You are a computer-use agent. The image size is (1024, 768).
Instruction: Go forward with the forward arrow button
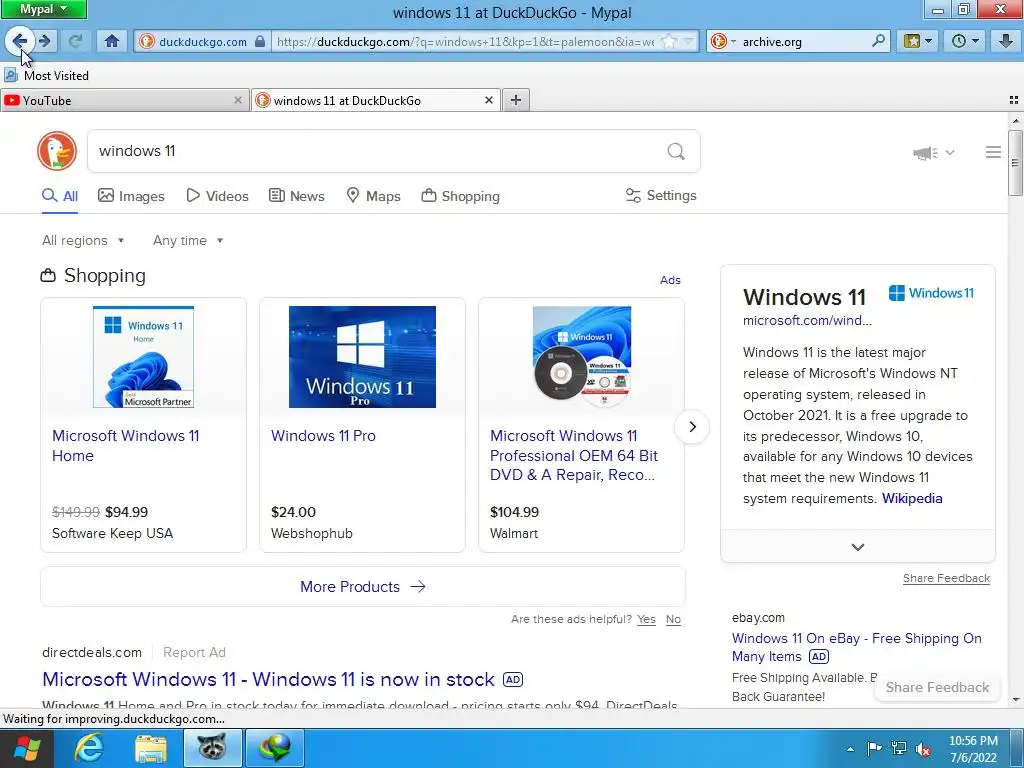(45, 41)
